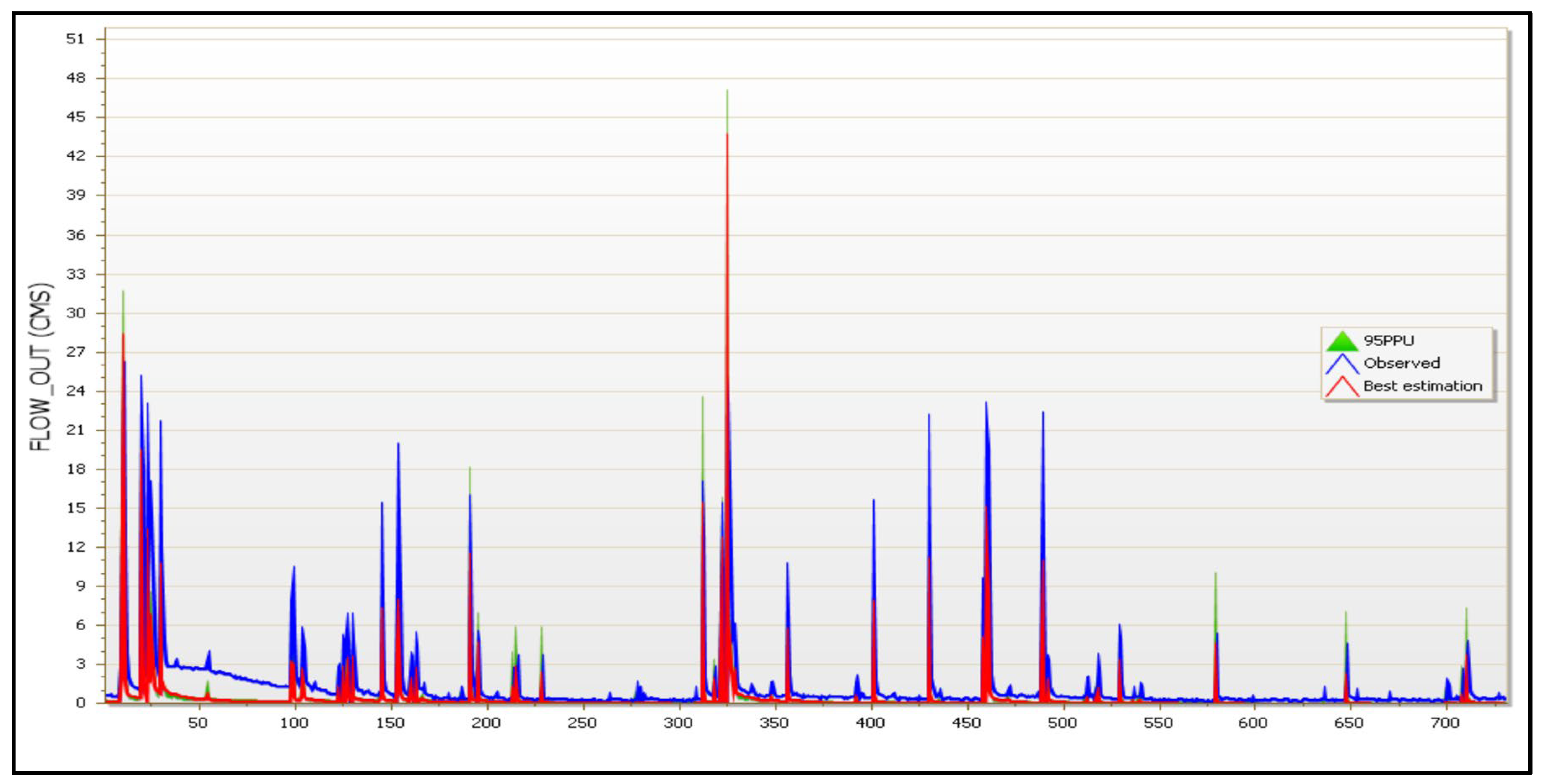Click the 51 label on y-axis

(76, 39)
